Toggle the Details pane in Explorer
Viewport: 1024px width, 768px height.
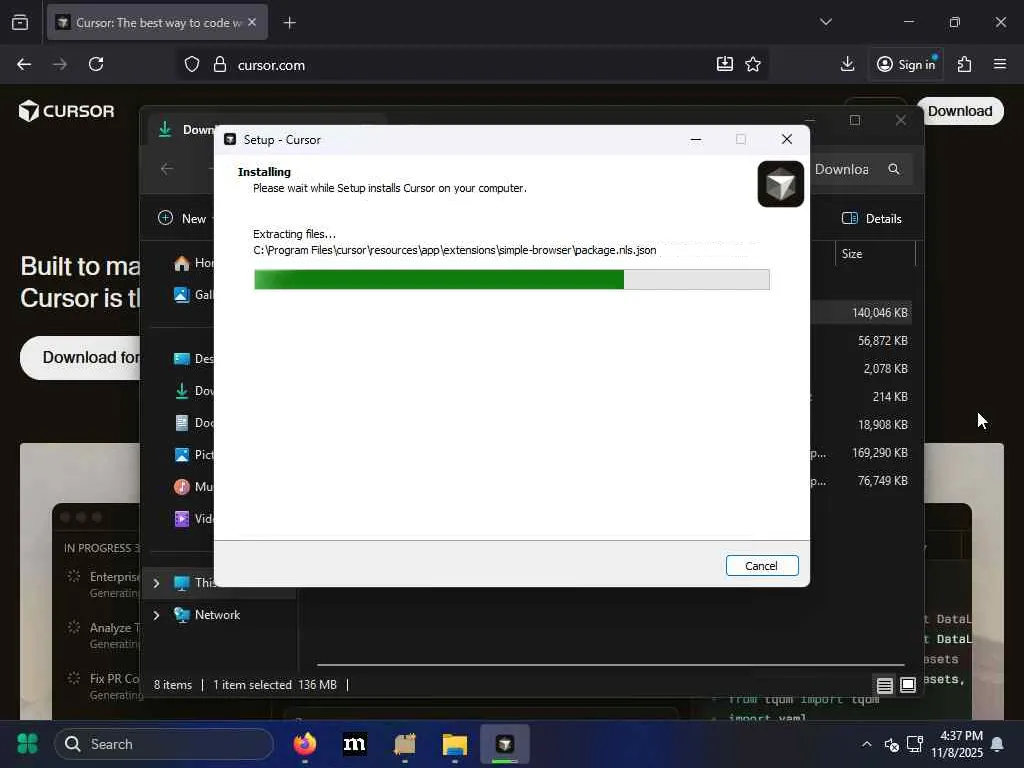(872, 219)
